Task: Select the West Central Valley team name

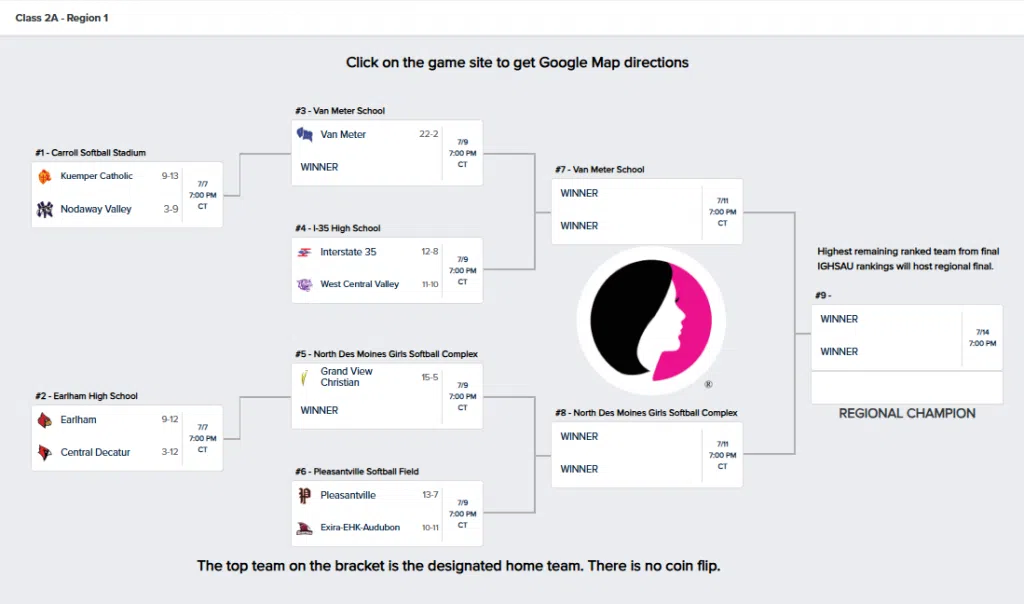Action: pyautogui.click(x=359, y=284)
